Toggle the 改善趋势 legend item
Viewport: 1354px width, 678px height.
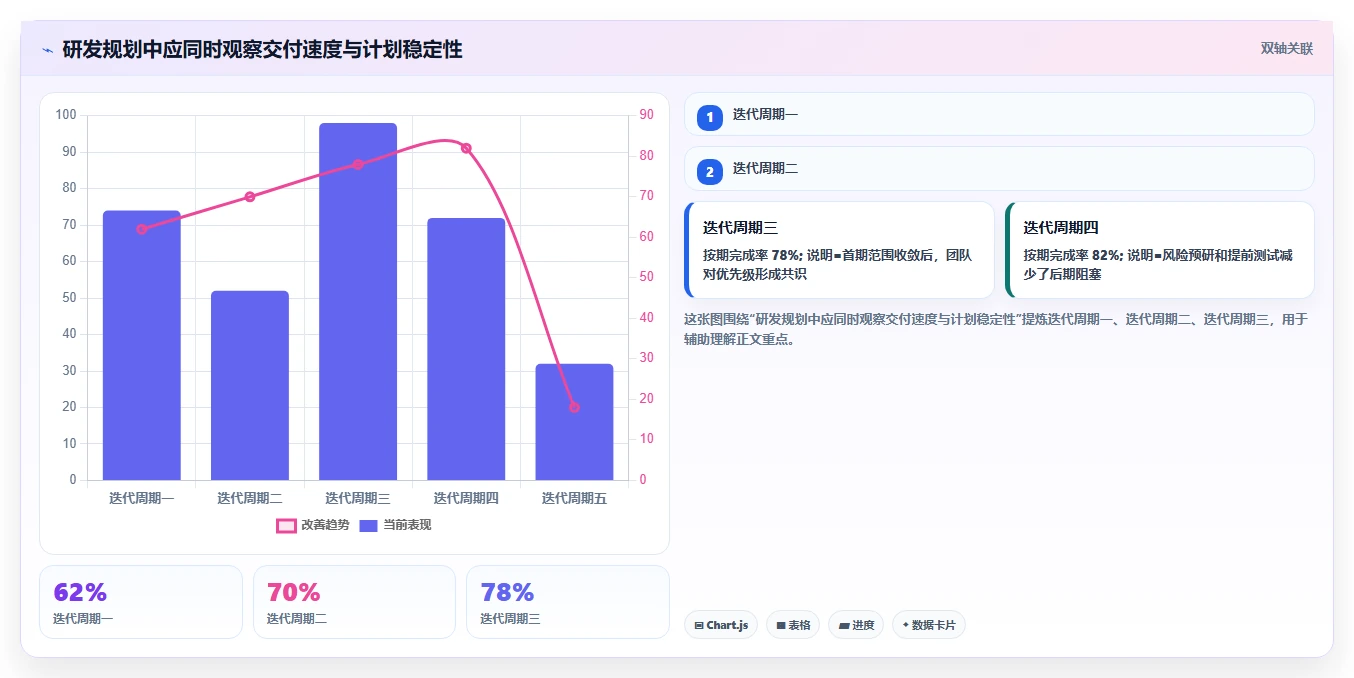tap(313, 525)
